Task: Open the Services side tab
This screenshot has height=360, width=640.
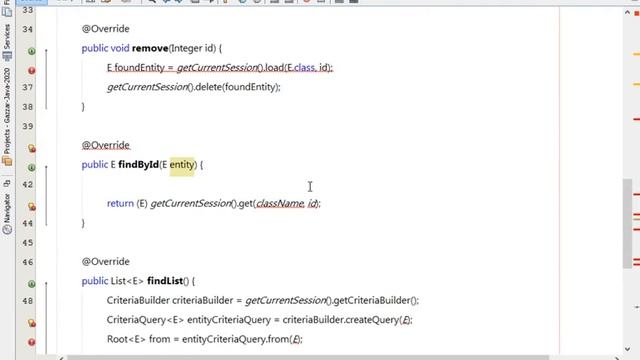Action: pyautogui.click(x=7, y=42)
